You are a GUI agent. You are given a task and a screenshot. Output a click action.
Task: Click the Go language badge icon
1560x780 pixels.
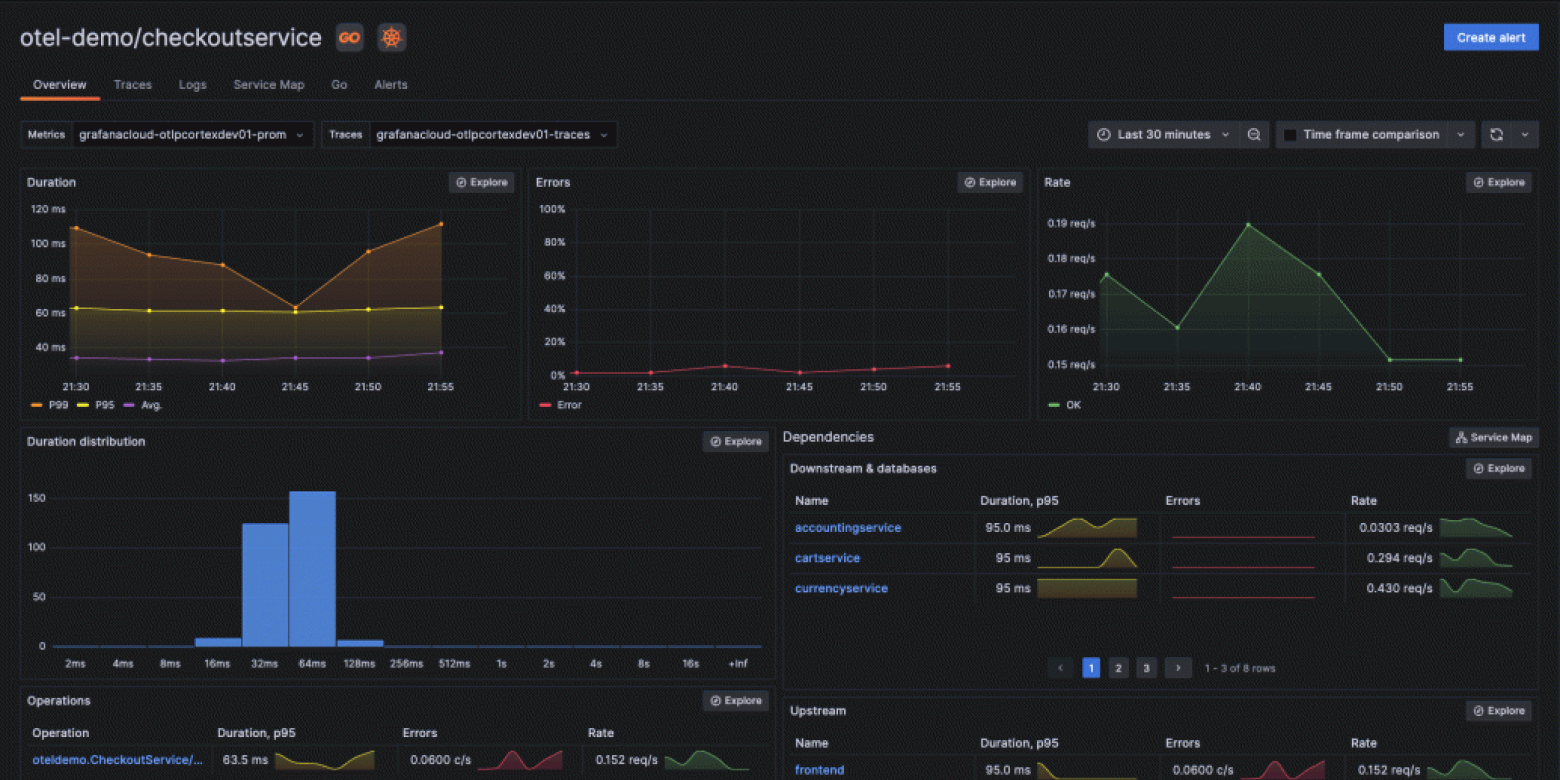[x=349, y=37]
